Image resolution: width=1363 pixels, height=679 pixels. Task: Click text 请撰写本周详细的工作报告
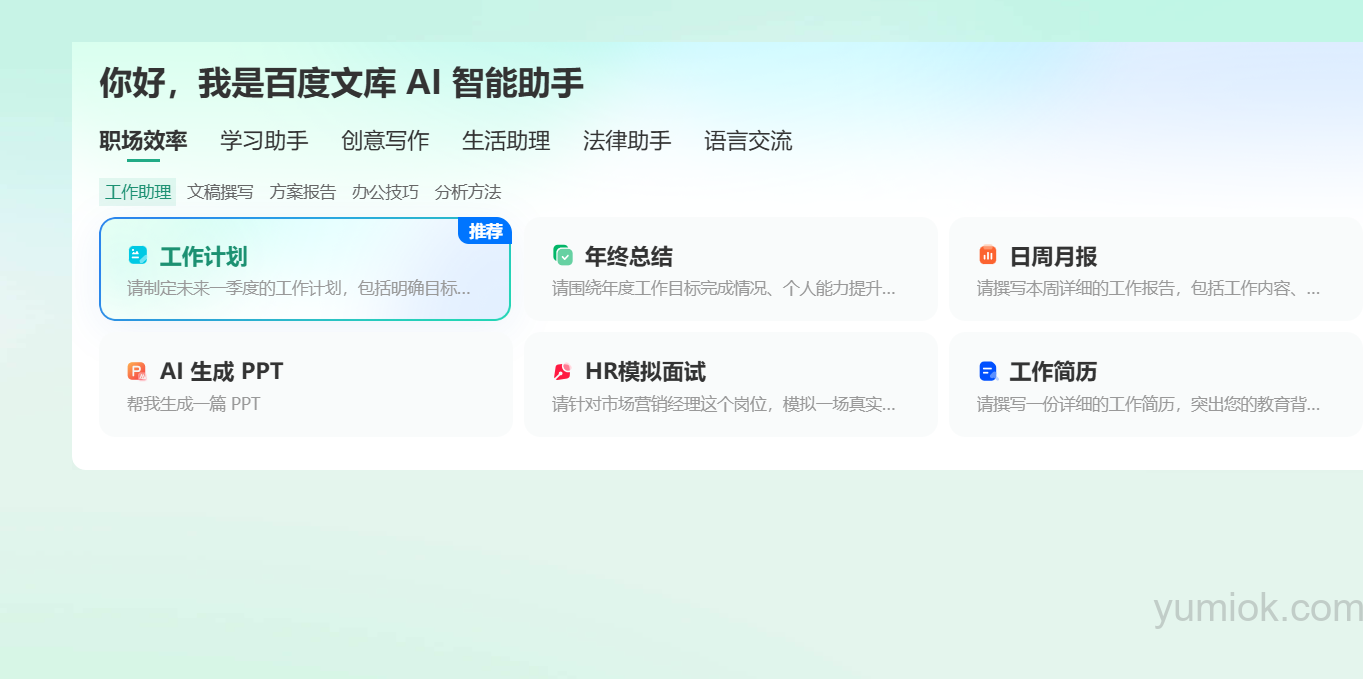click(1078, 289)
